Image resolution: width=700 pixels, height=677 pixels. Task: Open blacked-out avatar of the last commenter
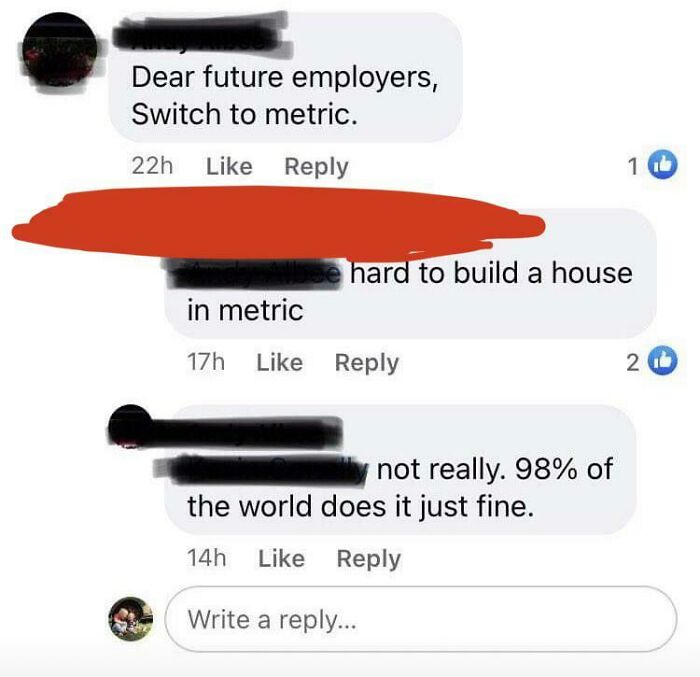pos(129,426)
